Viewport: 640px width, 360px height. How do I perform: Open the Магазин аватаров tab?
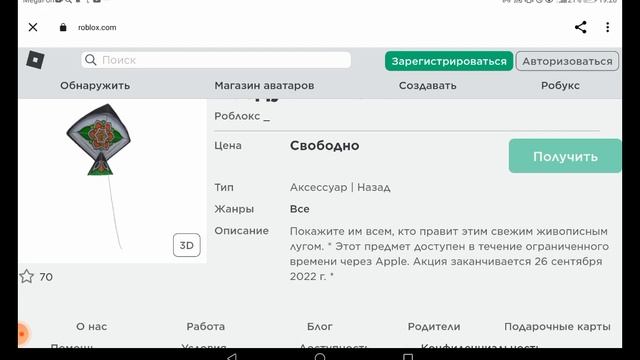(264, 86)
